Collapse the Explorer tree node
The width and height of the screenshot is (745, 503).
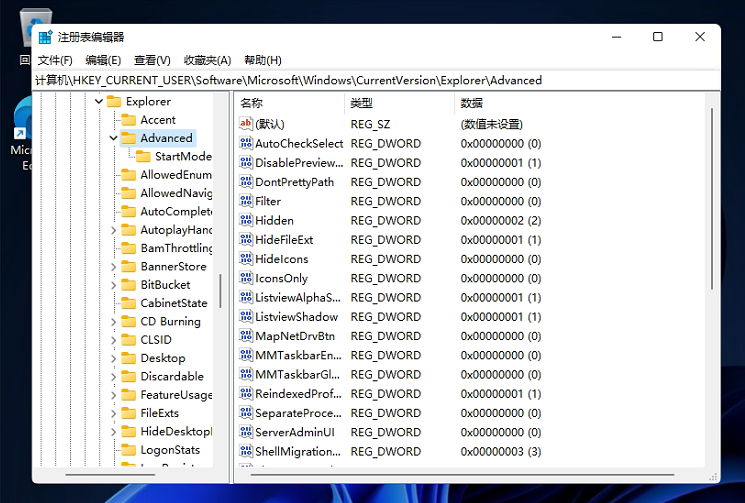(x=99, y=101)
